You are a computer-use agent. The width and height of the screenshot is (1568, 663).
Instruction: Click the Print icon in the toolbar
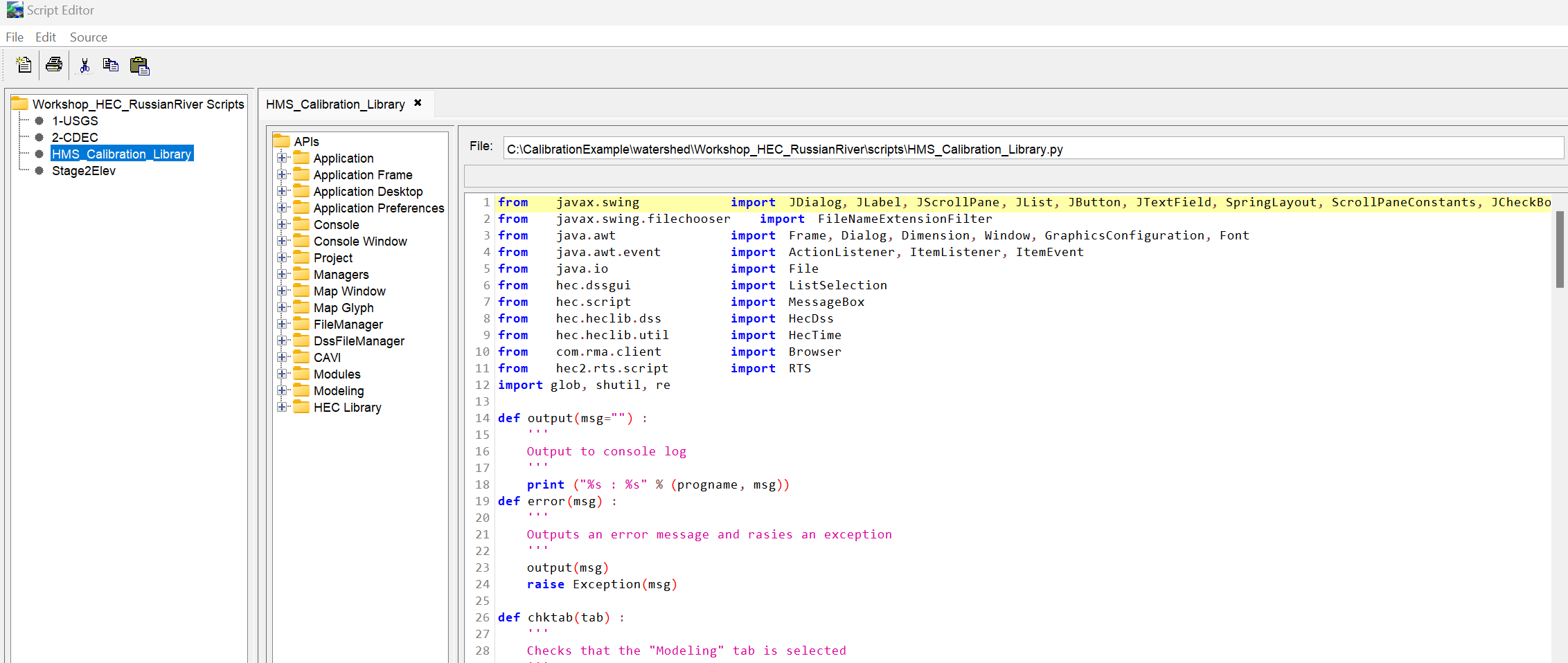tap(53, 64)
